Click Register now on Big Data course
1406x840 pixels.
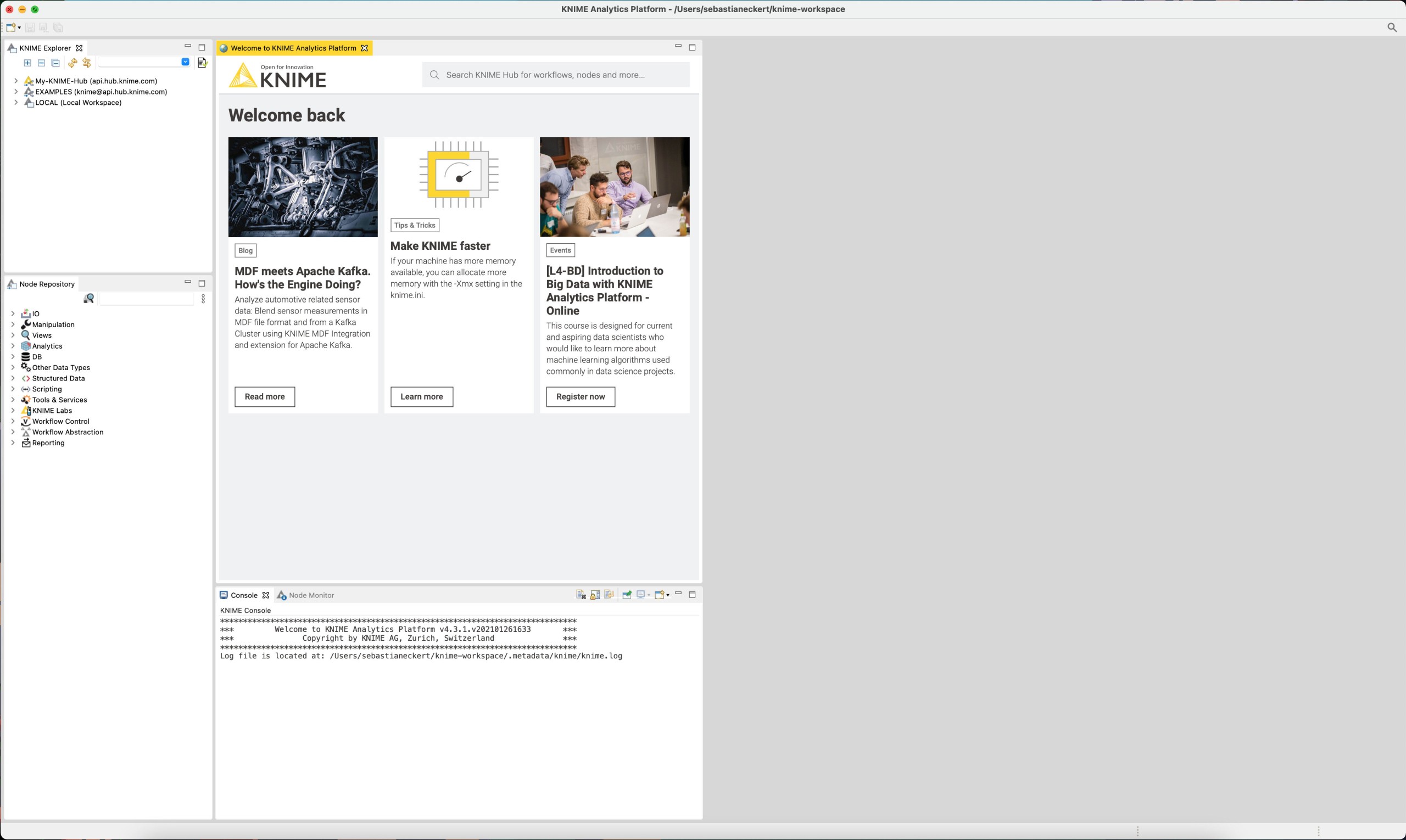(x=581, y=397)
